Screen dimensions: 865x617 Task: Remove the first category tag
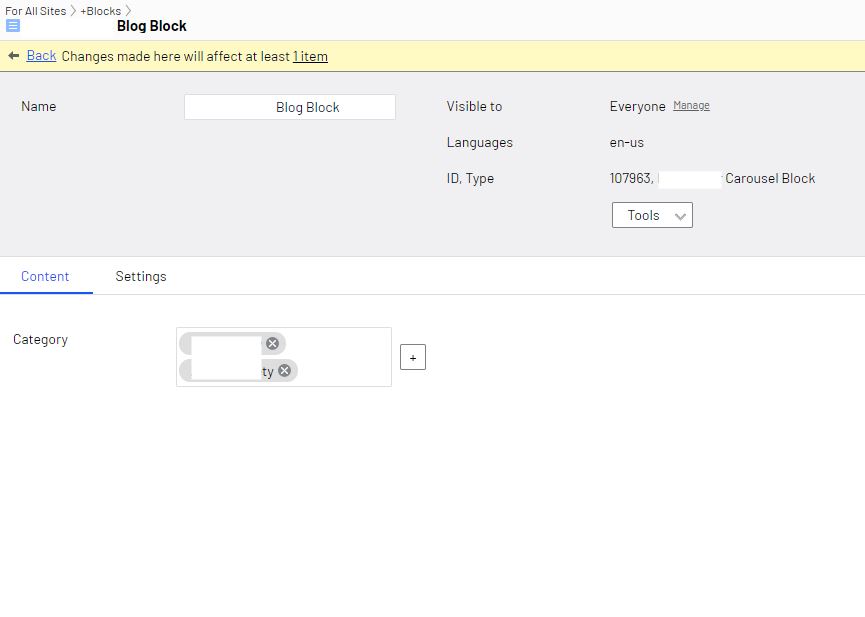point(272,343)
